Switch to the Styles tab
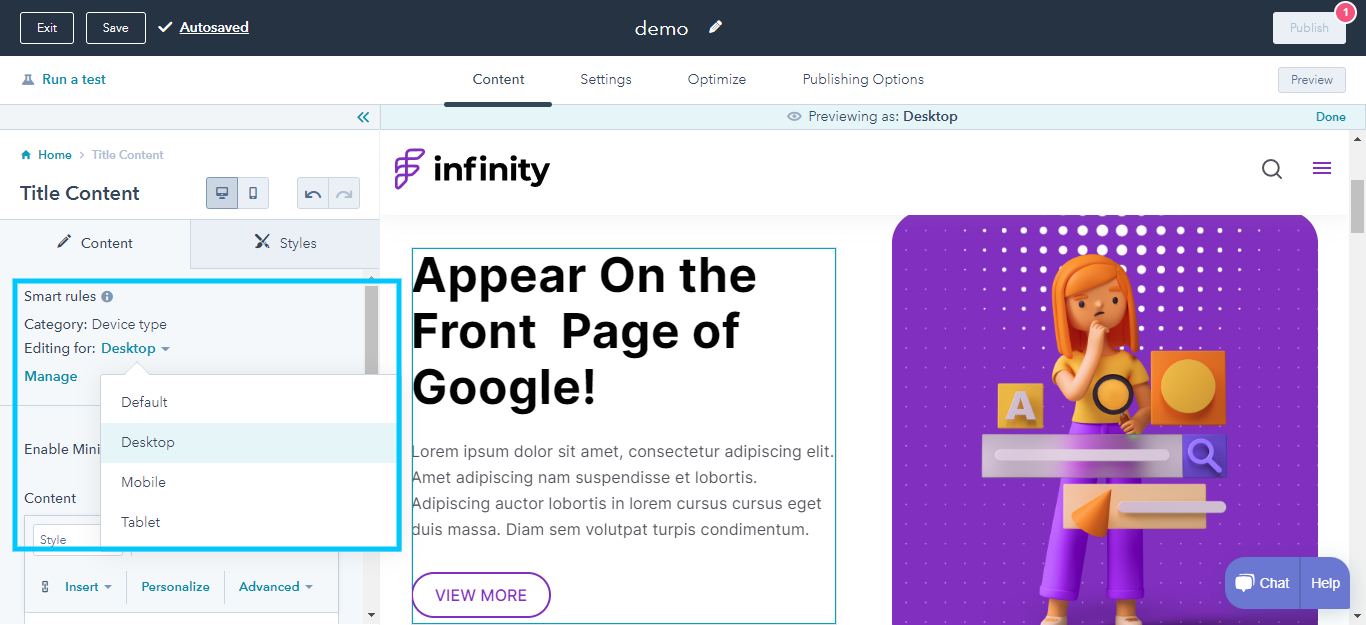This screenshot has width=1366, height=625. (x=285, y=243)
